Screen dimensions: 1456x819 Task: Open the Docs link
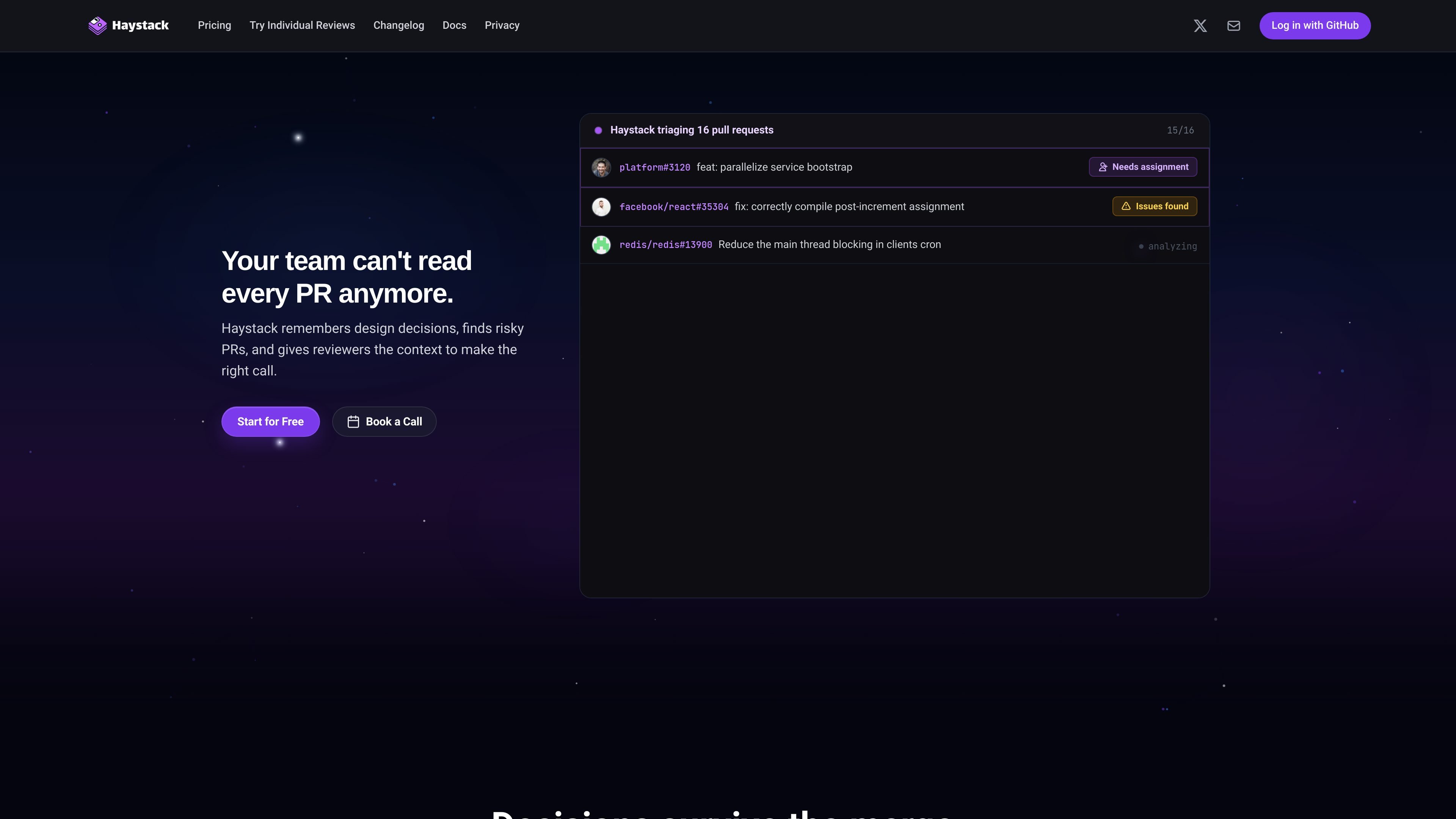[x=455, y=25]
